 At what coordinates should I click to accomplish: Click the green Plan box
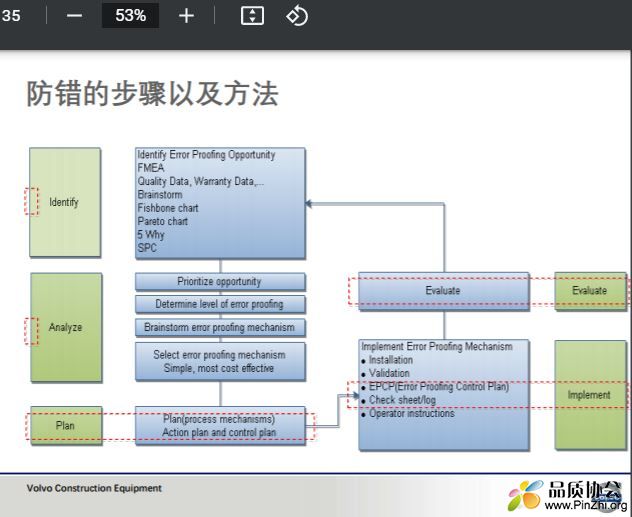pos(66,426)
